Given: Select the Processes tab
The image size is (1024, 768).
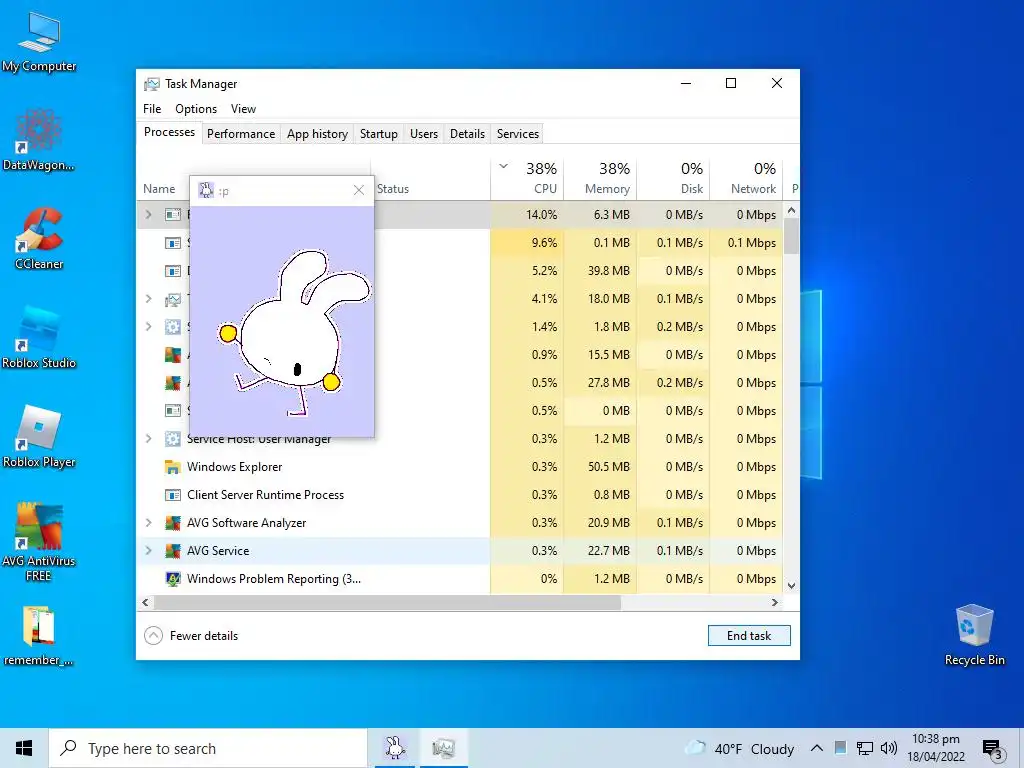Looking at the screenshot, I should point(169,132).
